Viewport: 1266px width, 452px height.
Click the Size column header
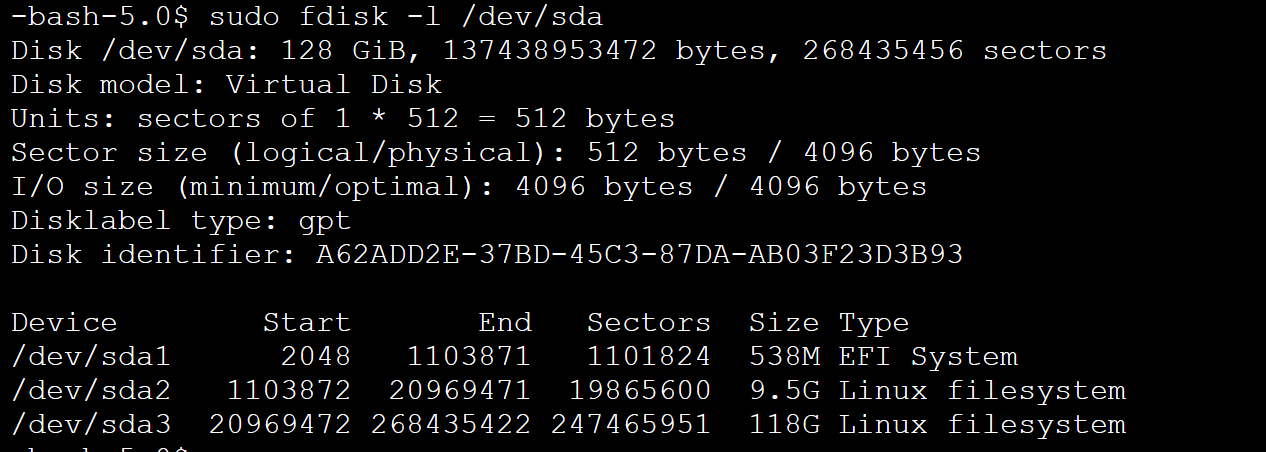(784, 322)
